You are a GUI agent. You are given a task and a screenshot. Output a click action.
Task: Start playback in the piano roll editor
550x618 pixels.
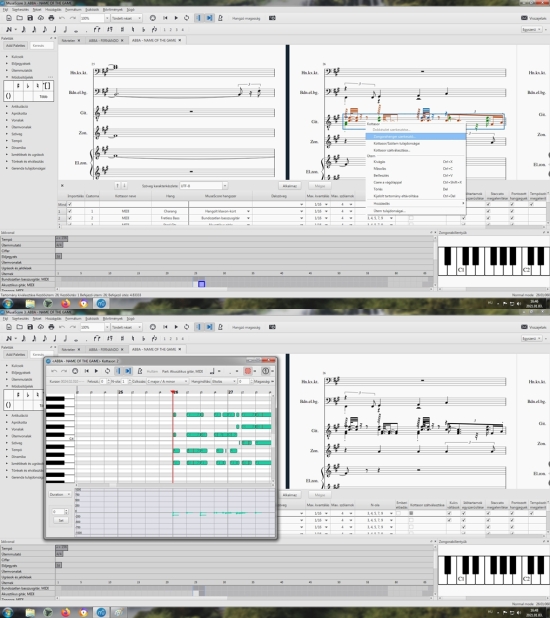[x=96, y=371]
